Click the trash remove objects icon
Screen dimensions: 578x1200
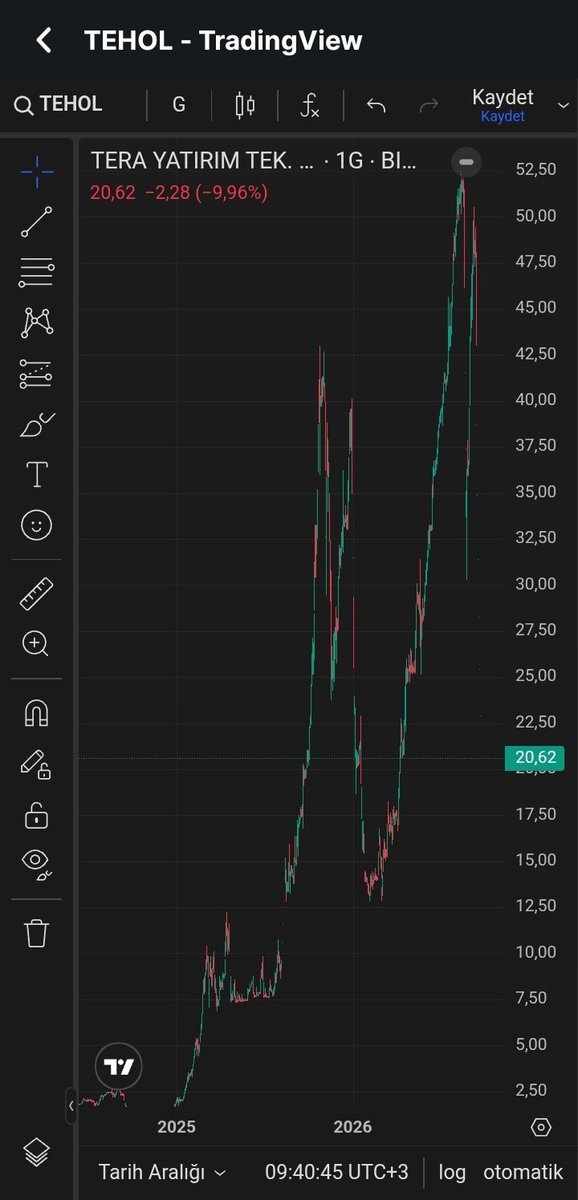click(x=36, y=933)
